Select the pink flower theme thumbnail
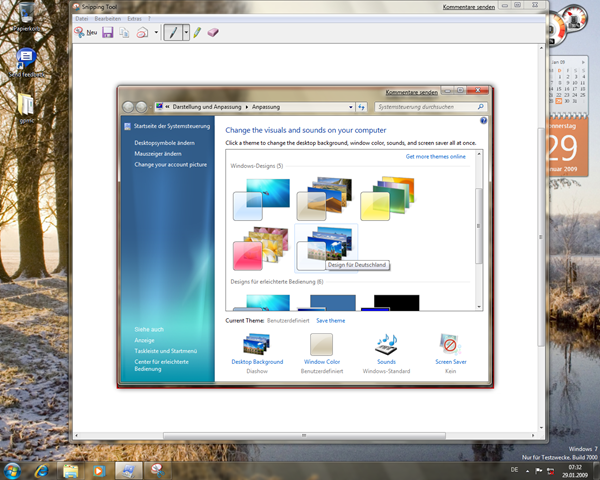 click(261, 248)
